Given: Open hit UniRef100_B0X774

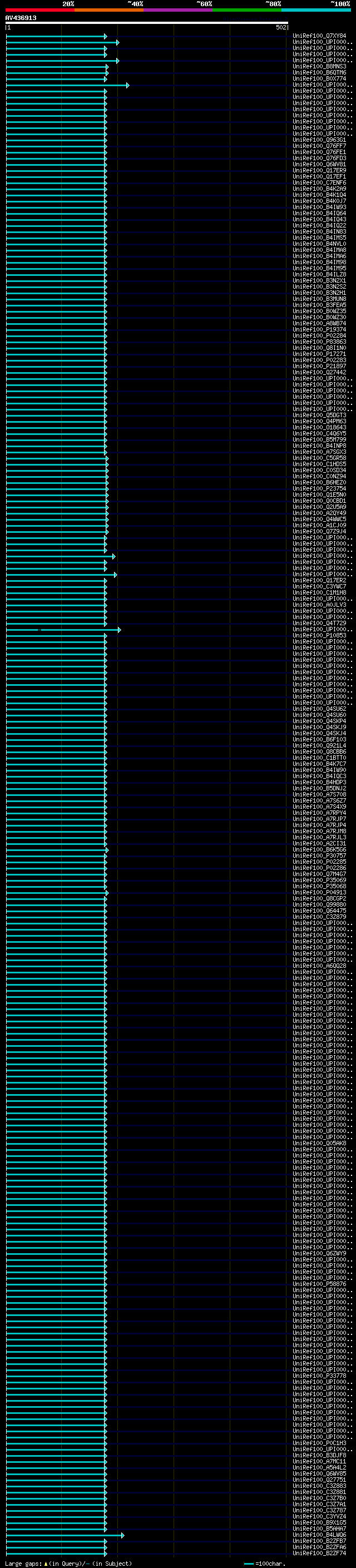Looking at the screenshot, I should click(x=319, y=78).
